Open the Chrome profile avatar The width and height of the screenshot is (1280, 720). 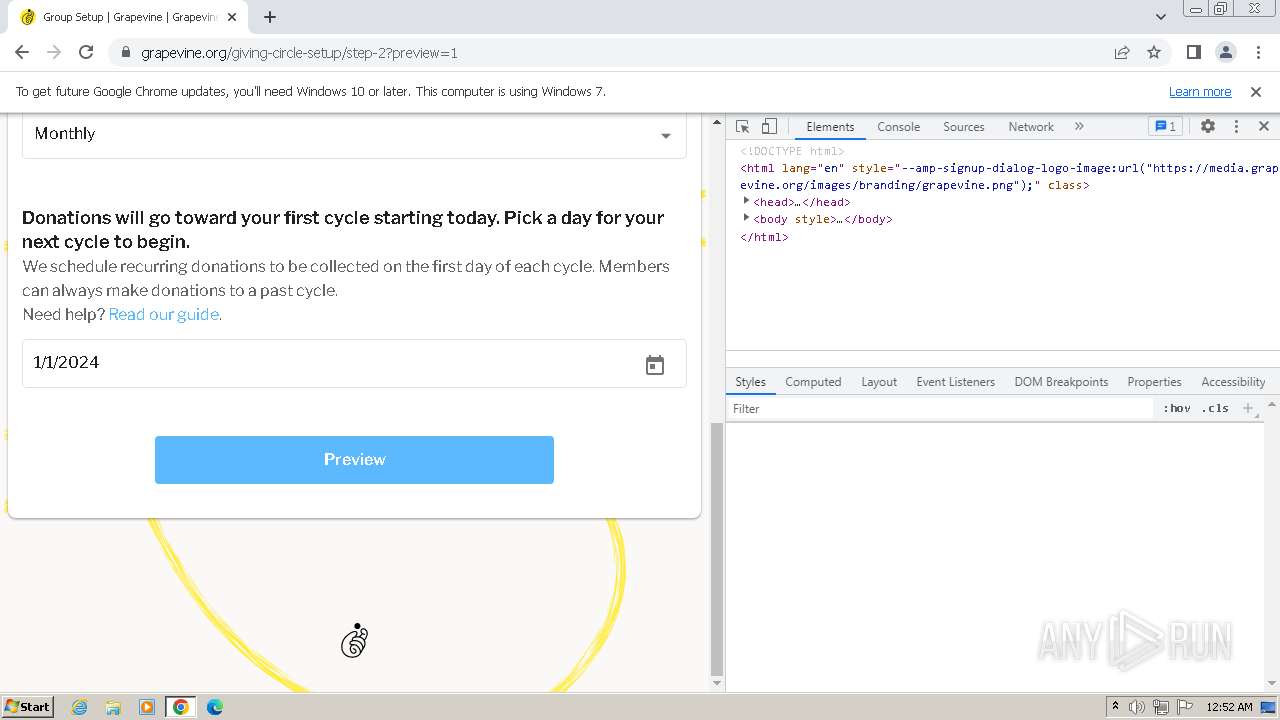1226,53
